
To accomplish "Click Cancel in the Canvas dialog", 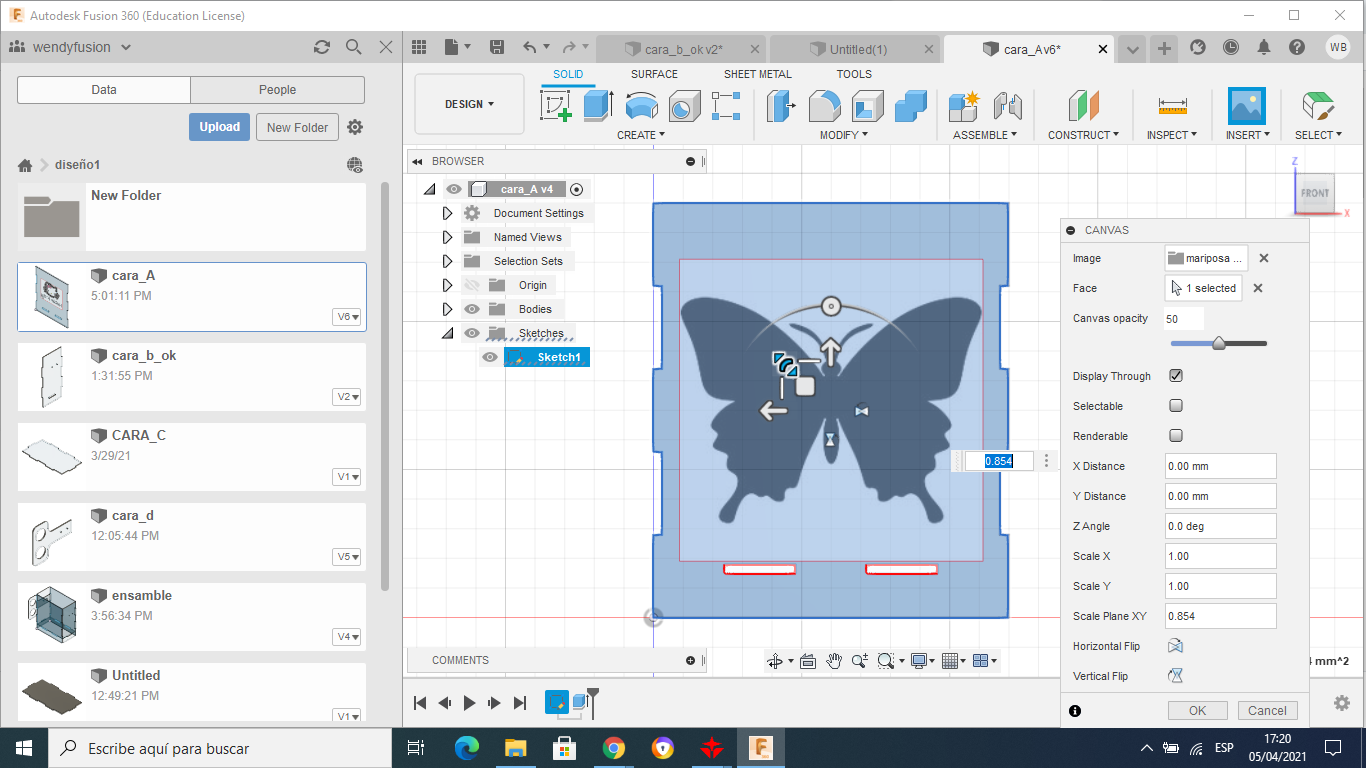I will click(x=1267, y=711).
